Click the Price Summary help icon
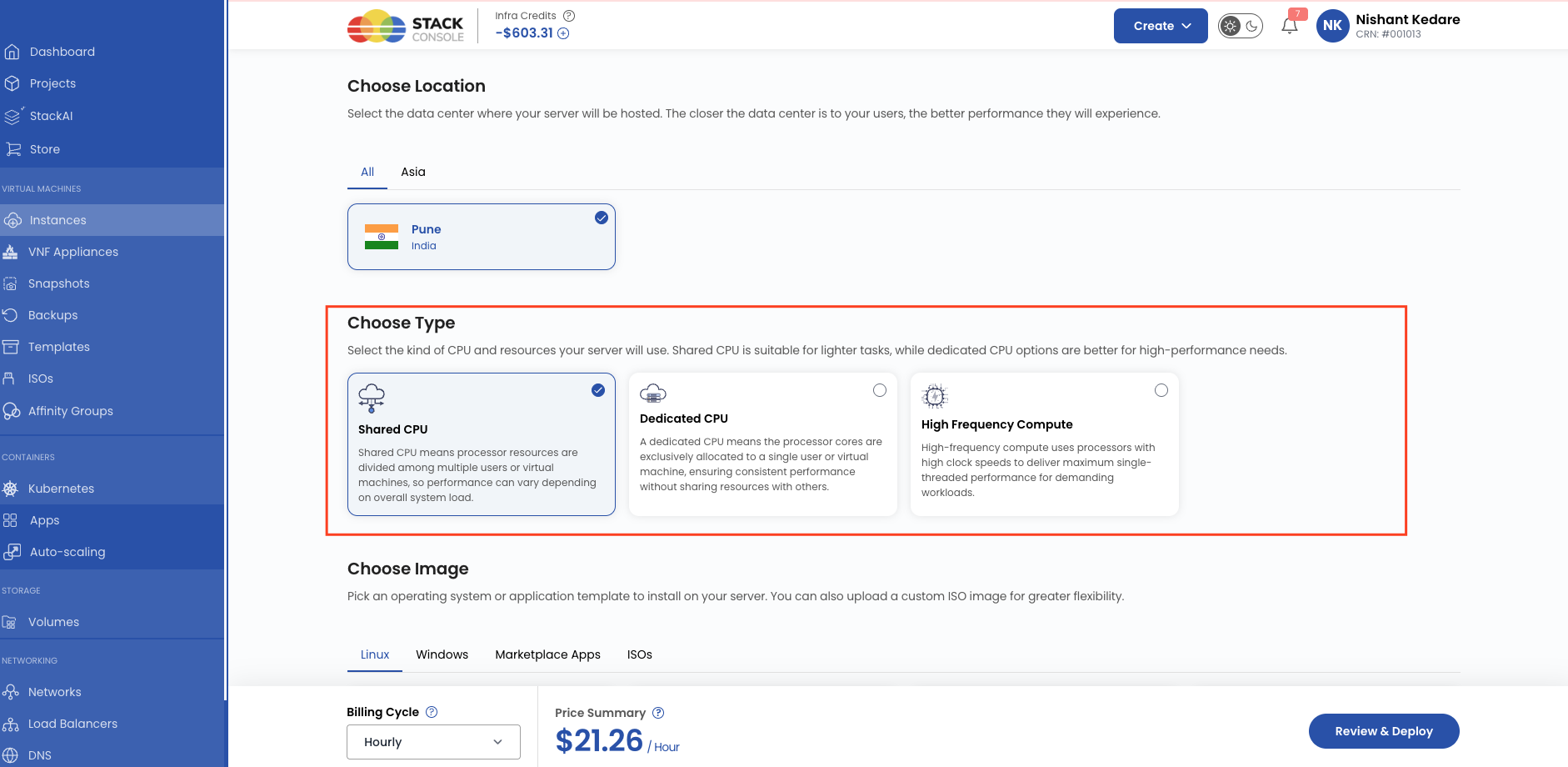The image size is (1568, 767). (x=658, y=713)
